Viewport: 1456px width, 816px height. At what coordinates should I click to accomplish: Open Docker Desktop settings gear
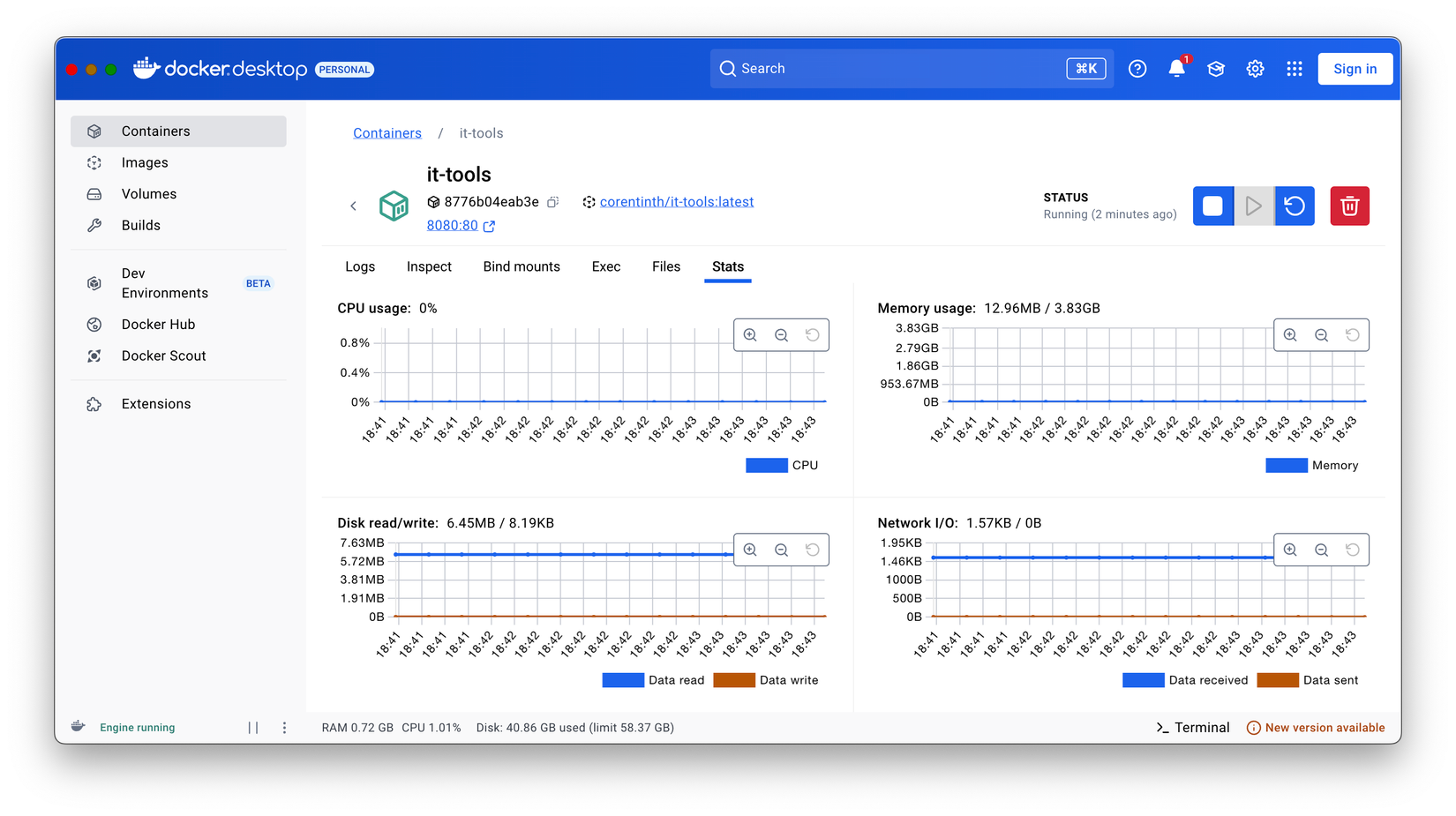coord(1255,69)
